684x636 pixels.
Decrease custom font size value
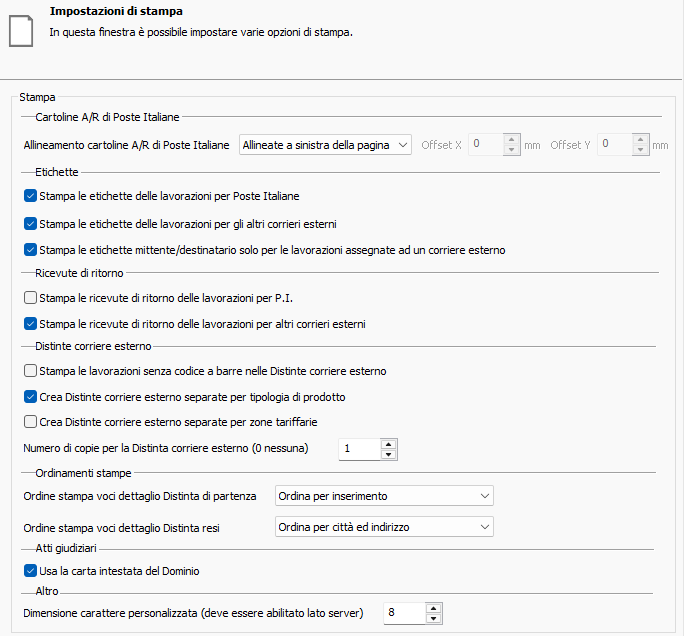pyautogui.click(x=432, y=617)
